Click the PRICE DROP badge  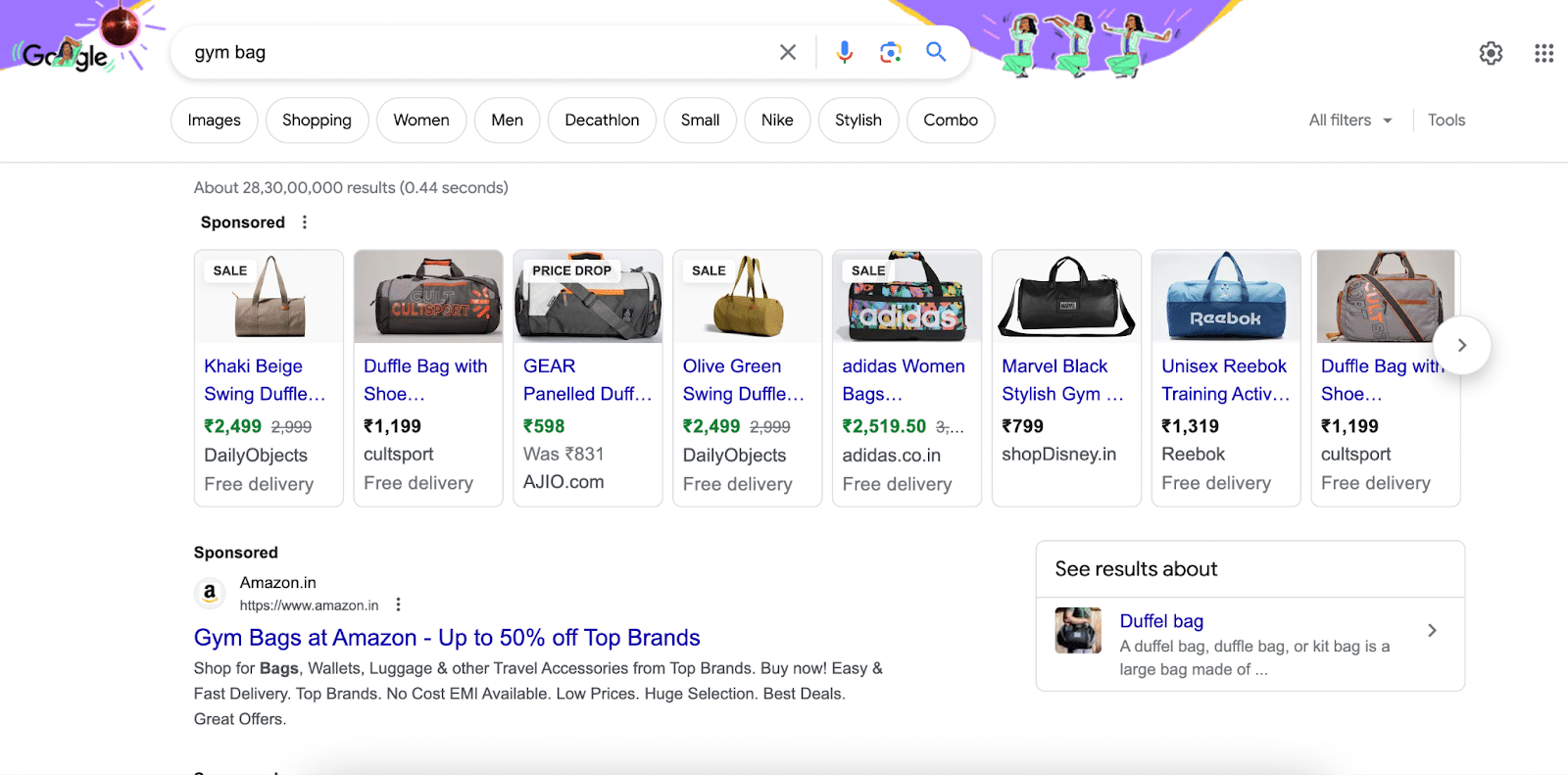click(x=571, y=270)
